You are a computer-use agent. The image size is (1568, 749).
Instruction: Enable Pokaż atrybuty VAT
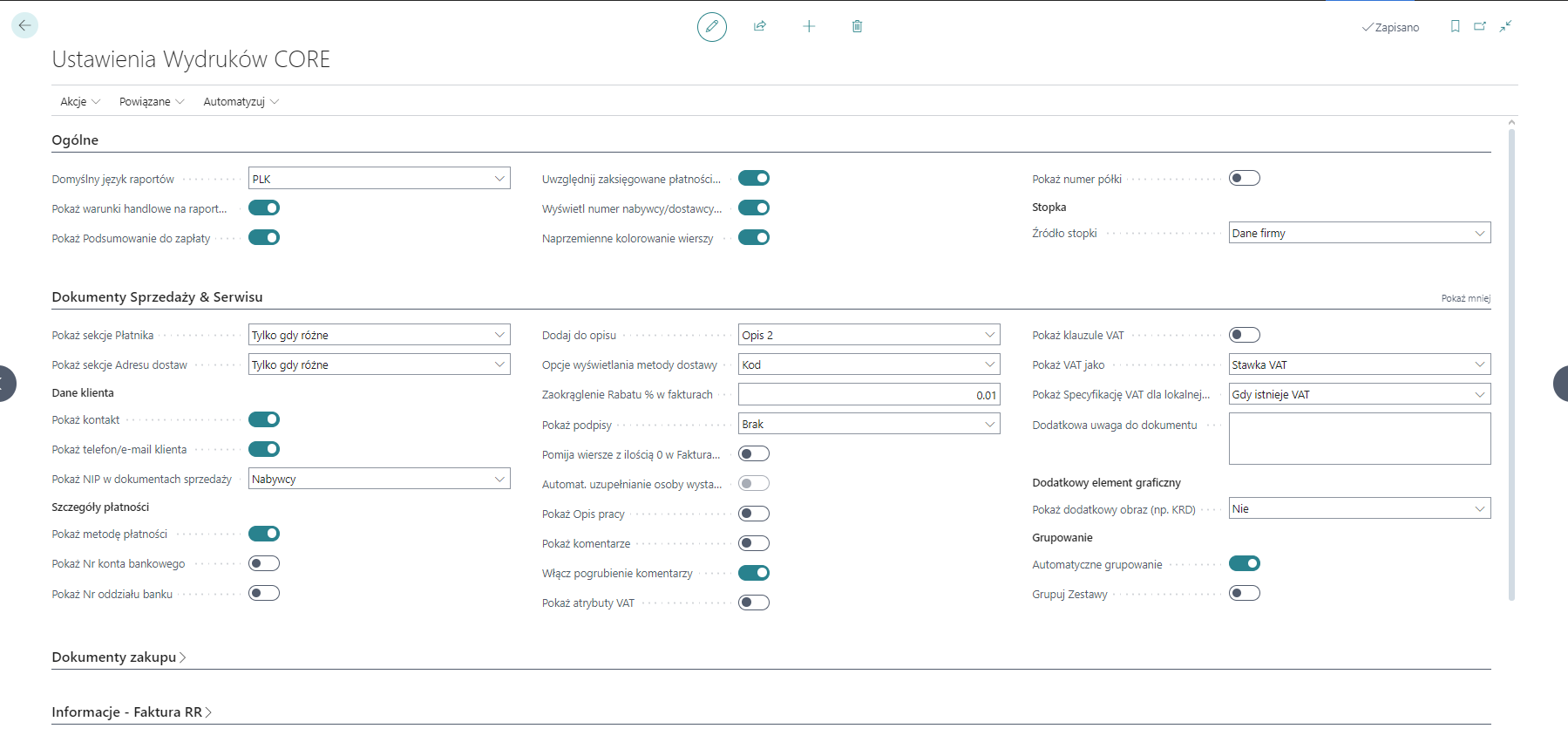pyautogui.click(x=754, y=603)
